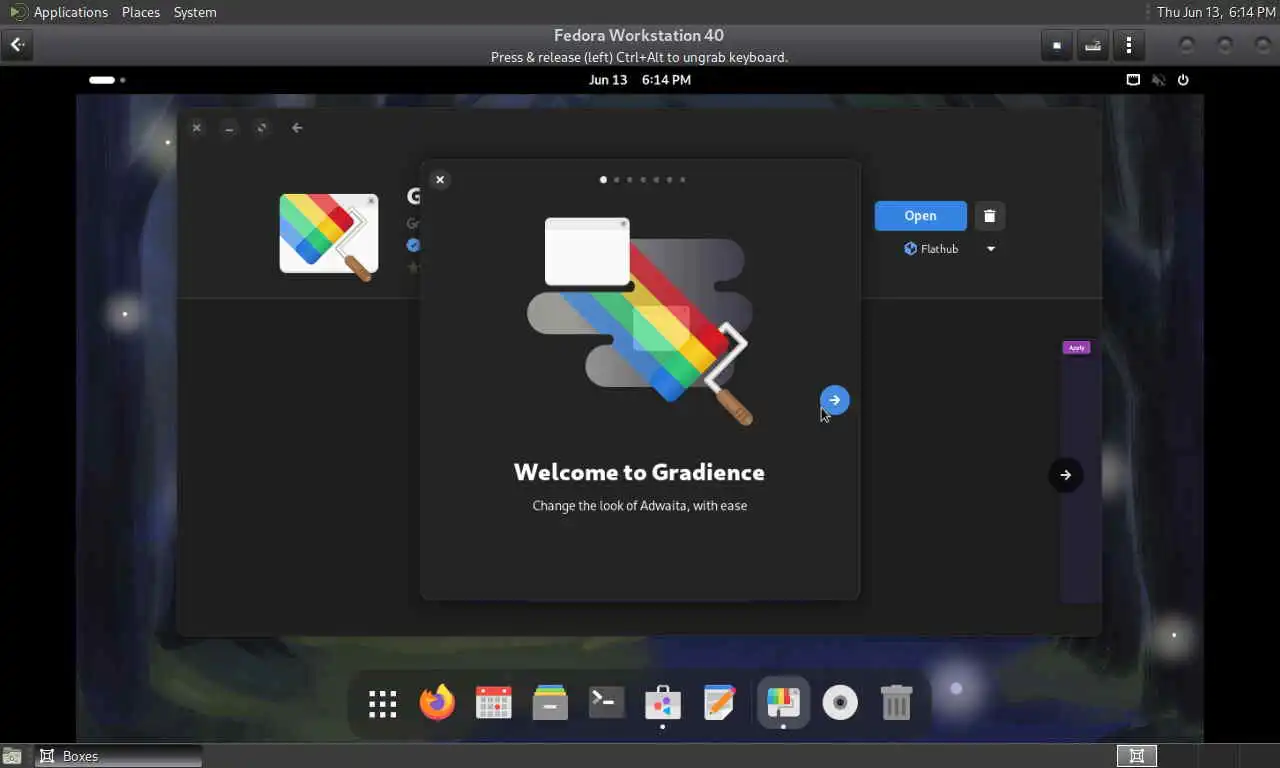Open Files from the dock
This screenshot has height=768, width=1280.
(x=550, y=703)
